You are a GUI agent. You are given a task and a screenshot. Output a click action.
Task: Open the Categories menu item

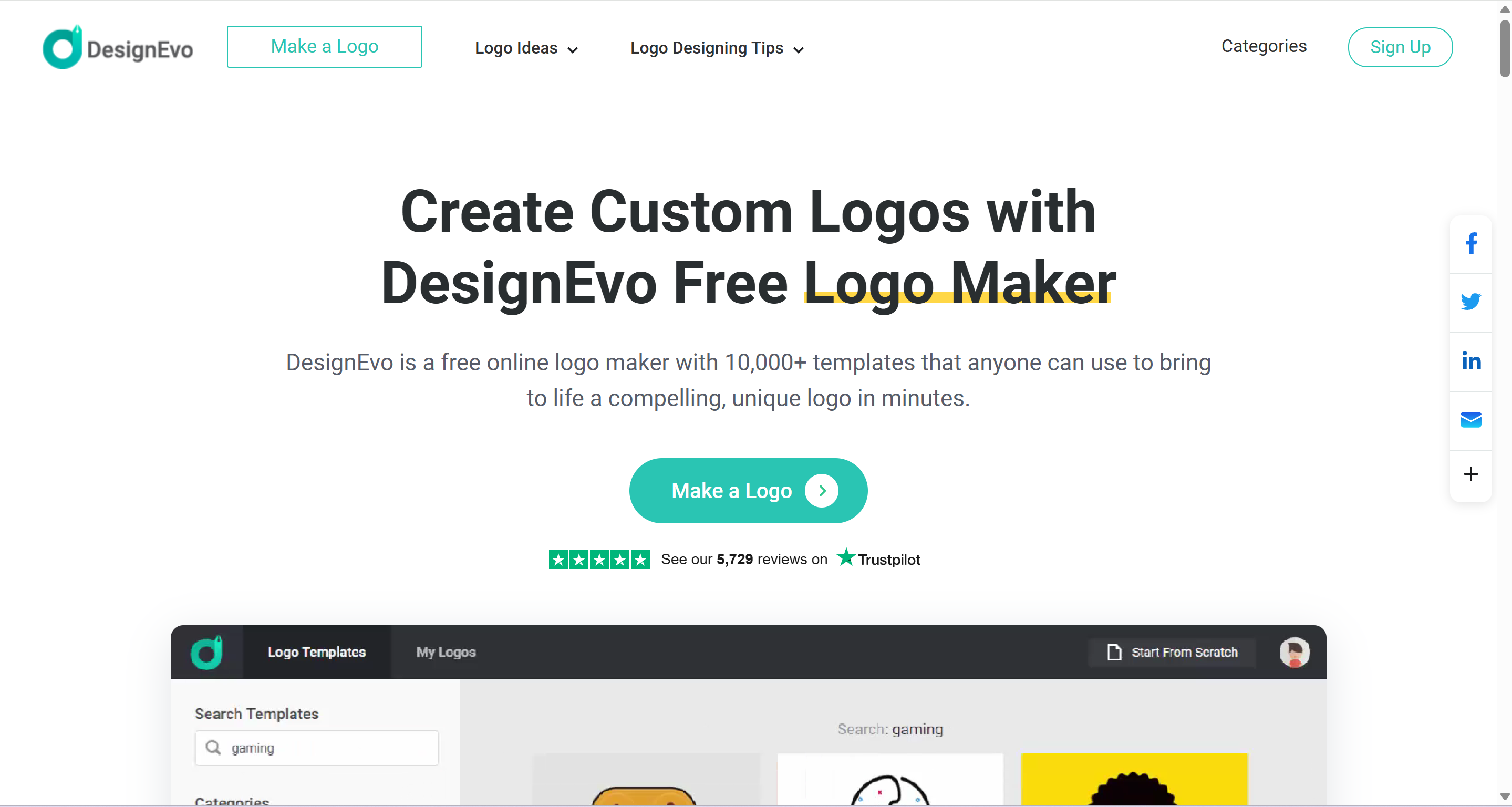click(x=1264, y=46)
